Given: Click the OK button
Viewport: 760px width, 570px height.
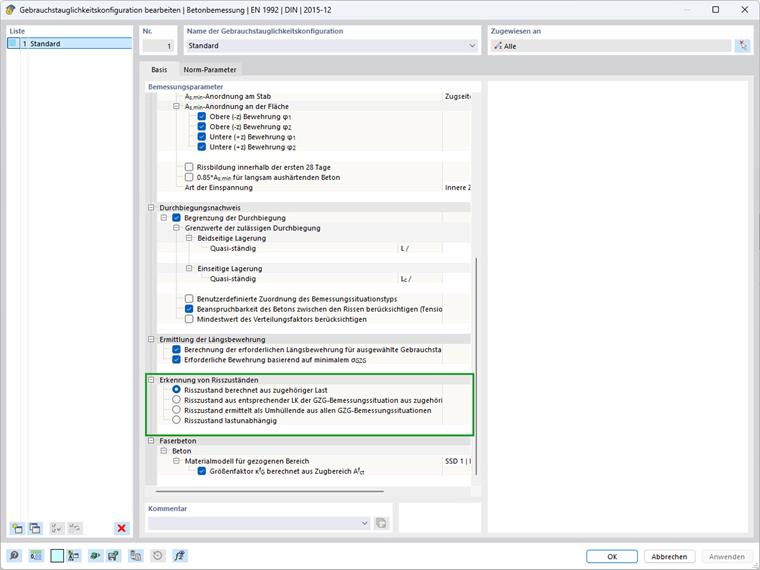Looking at the screenshot, I should point(612,556).
